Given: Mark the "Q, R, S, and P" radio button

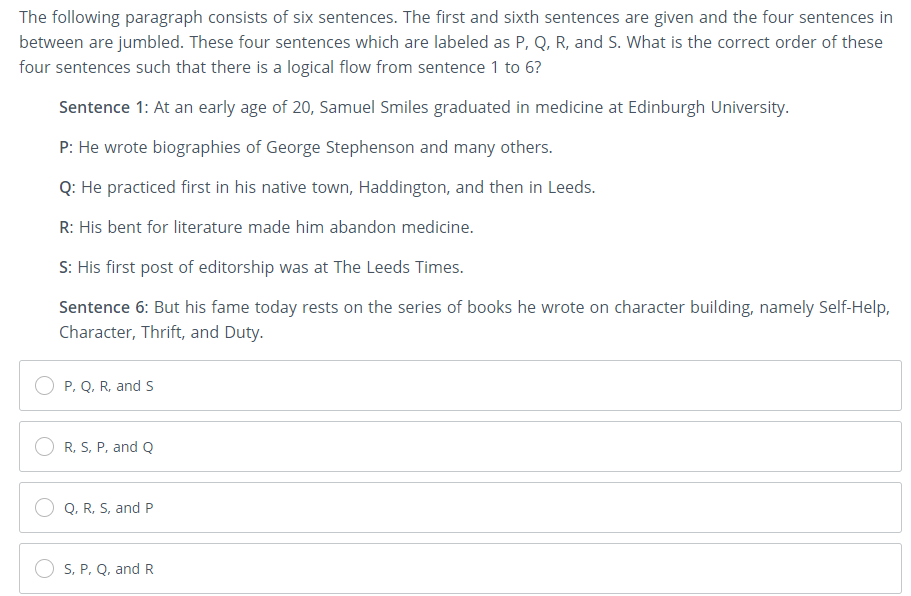Looking at the screenshot, I should 45,508.
